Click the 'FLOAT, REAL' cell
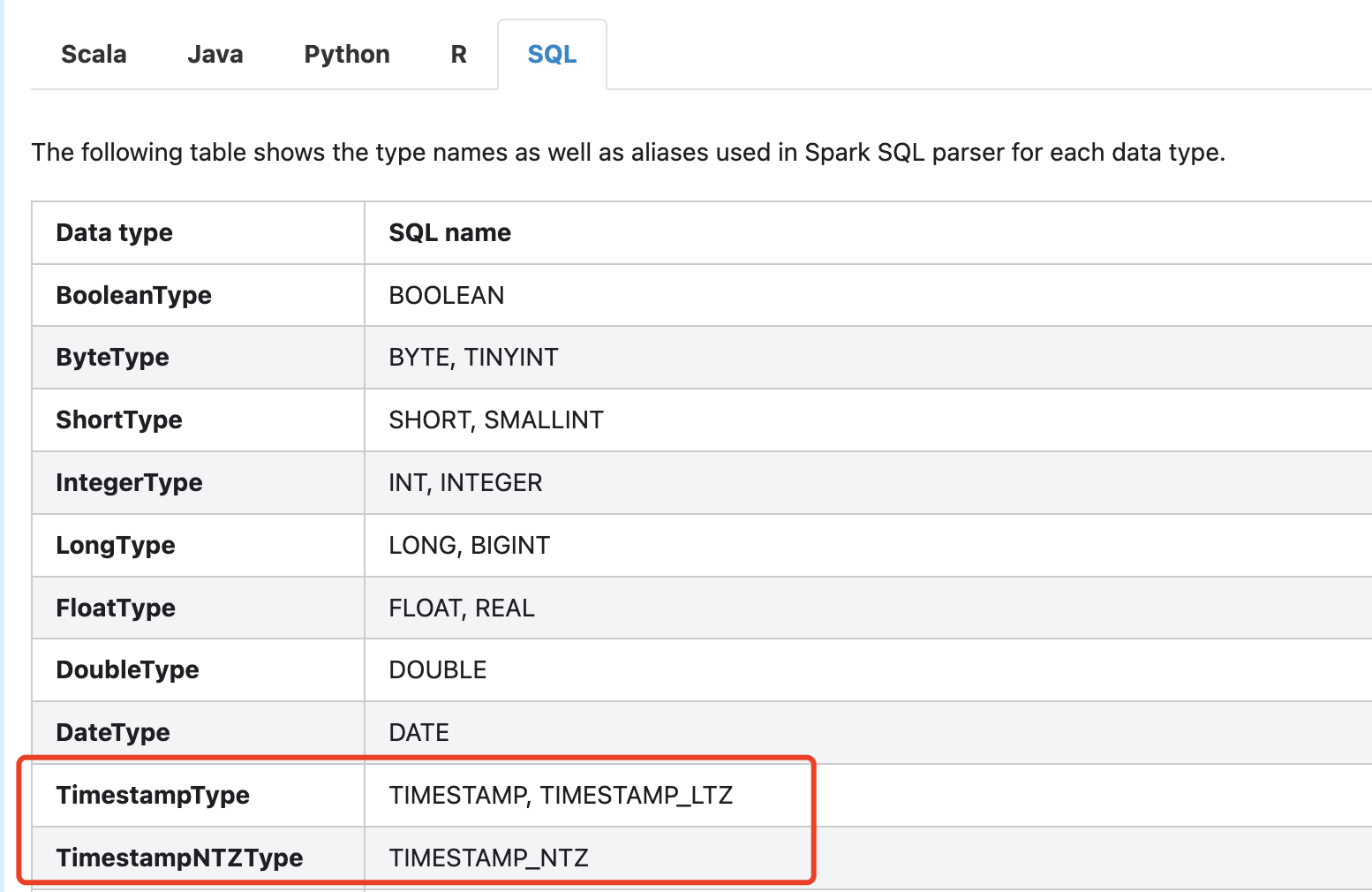Viewport: 1372px width, 892px height. pyautogui.click(x=462, y=609)
